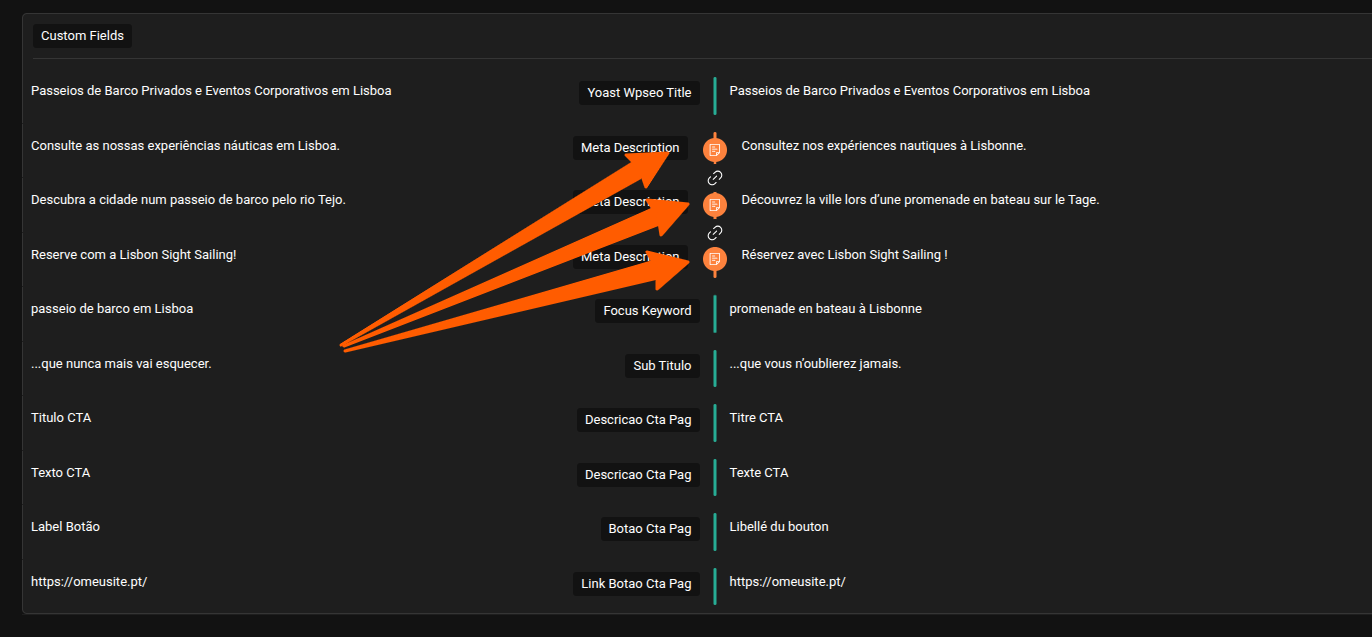Screen dimensions: 1372x637
Task: Edit the "promenade en bateau à Lisbonne" translation
Action: click(825, 309)
